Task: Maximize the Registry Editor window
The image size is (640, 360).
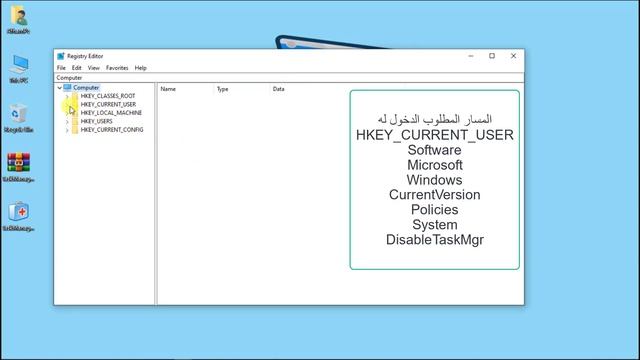Action: pos(492,56)
